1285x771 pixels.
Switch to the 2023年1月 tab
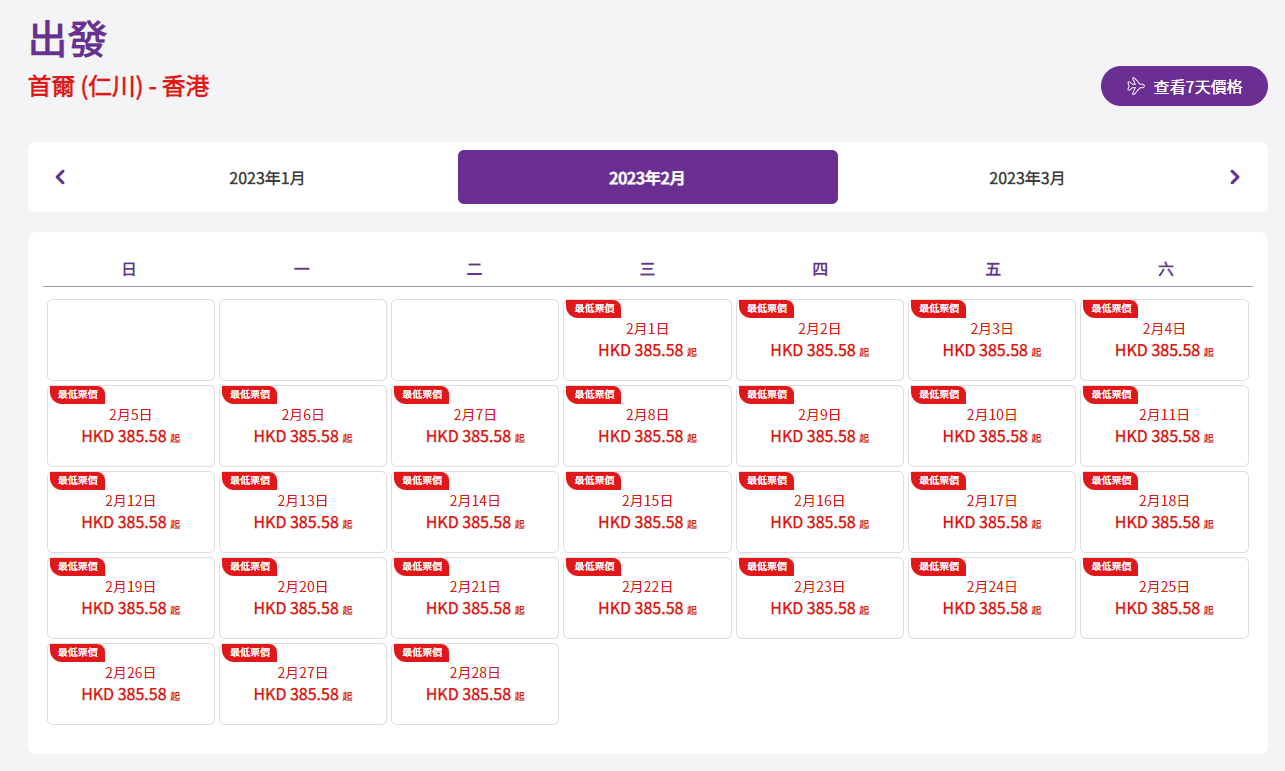pos(267,178)
